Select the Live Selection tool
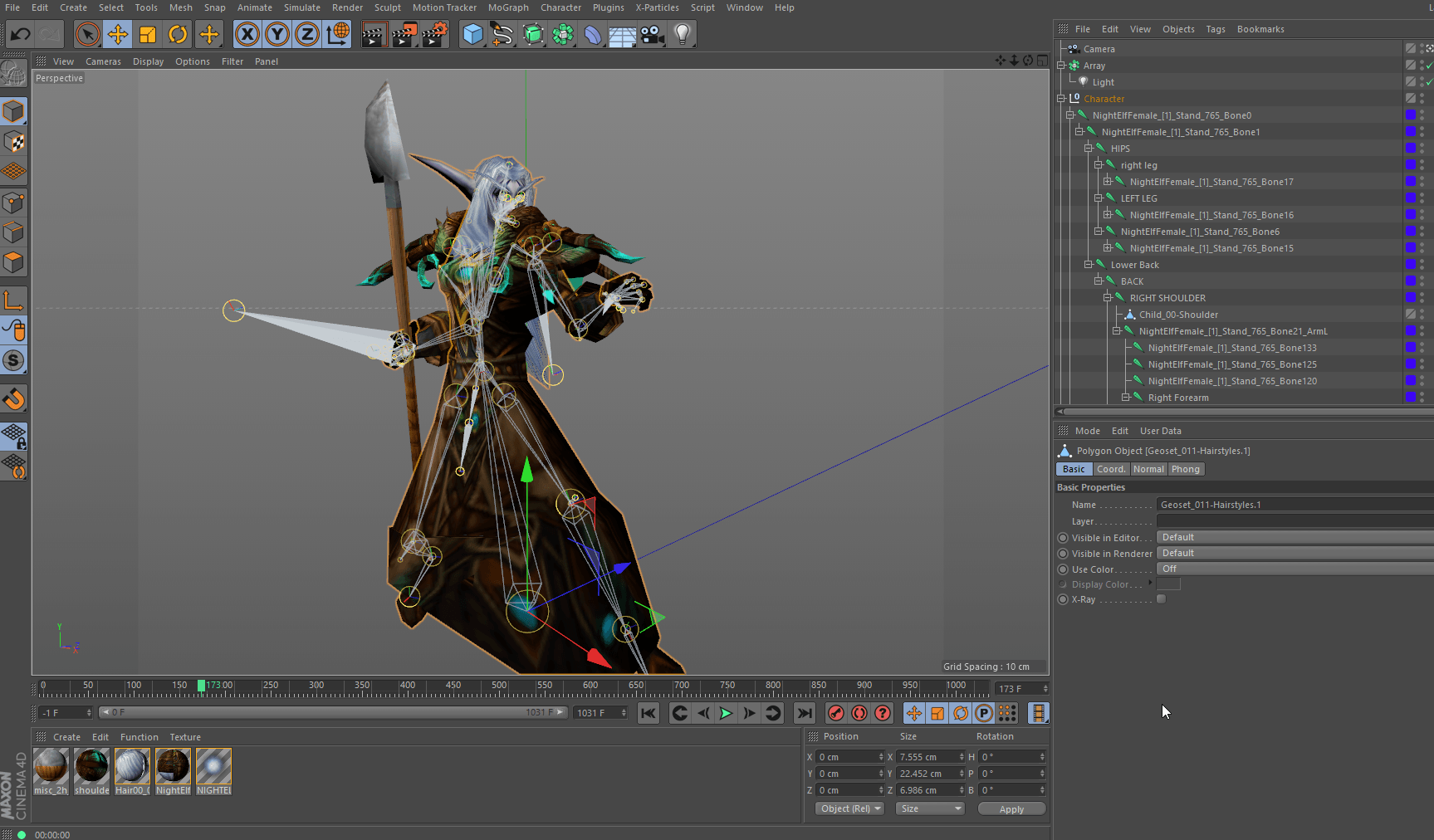This screenshot has width=1434, height=840. click(x=87, y=34)
